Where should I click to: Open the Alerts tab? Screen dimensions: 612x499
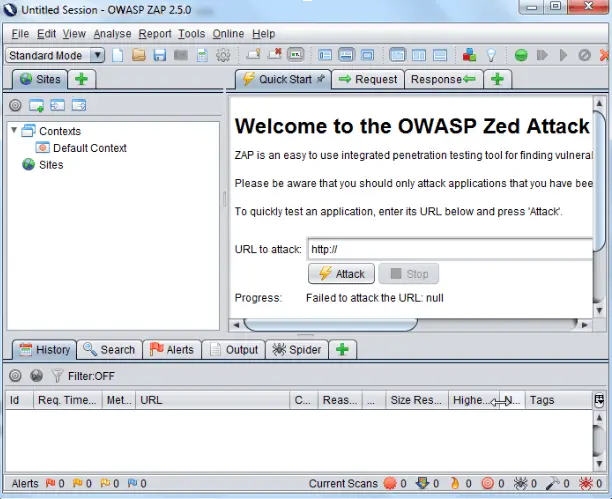coord(172,349)
